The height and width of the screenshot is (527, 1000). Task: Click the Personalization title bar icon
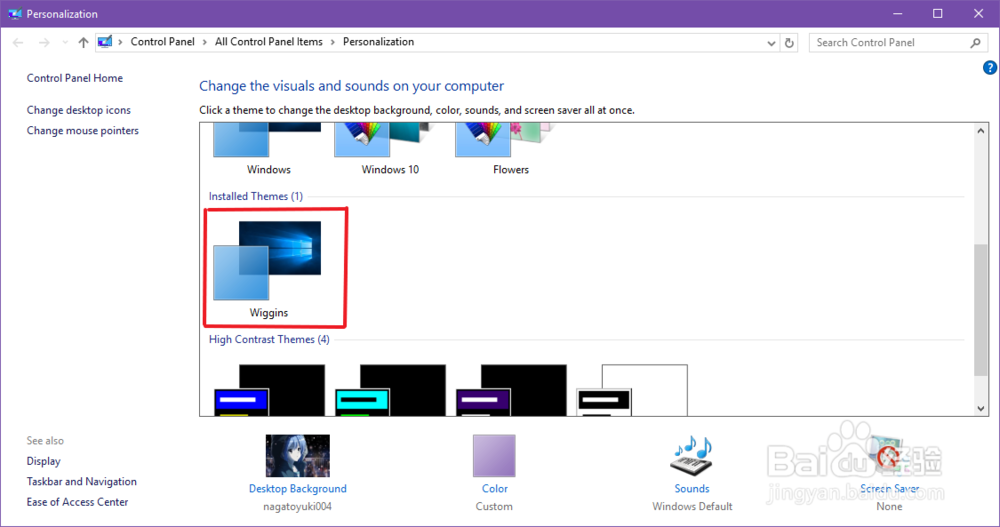coord(14,13)
